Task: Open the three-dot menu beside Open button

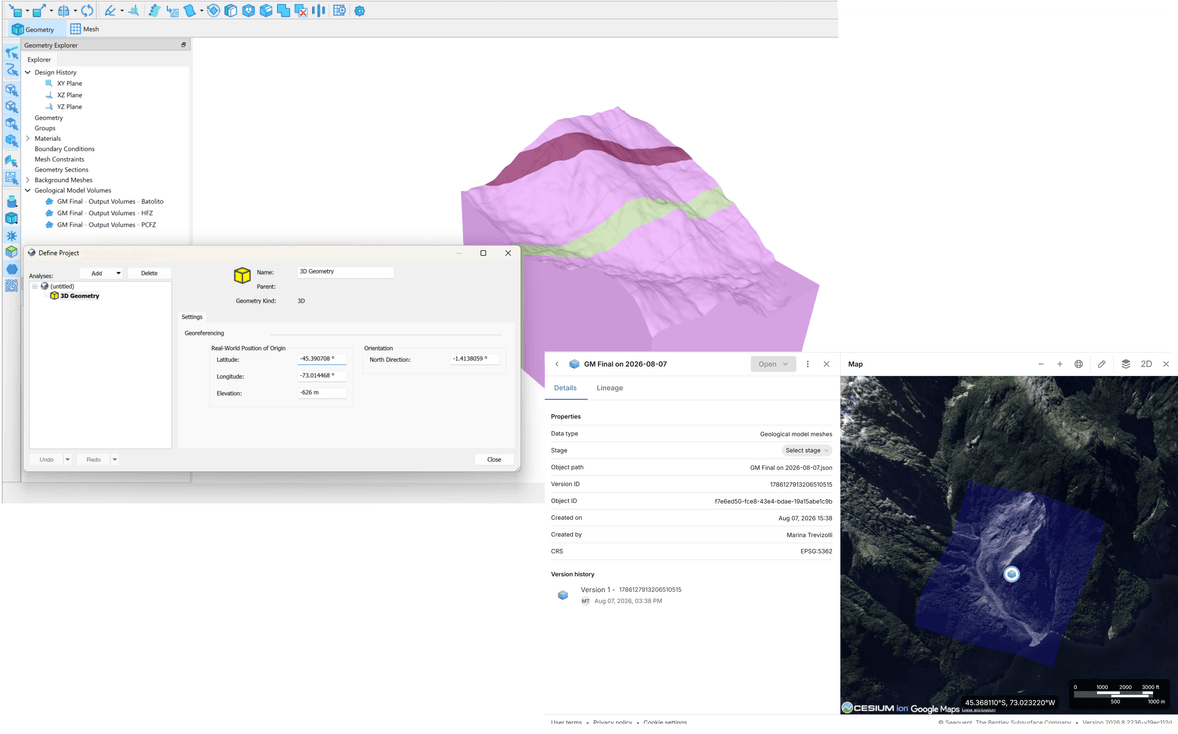Action: coord(808,364)
